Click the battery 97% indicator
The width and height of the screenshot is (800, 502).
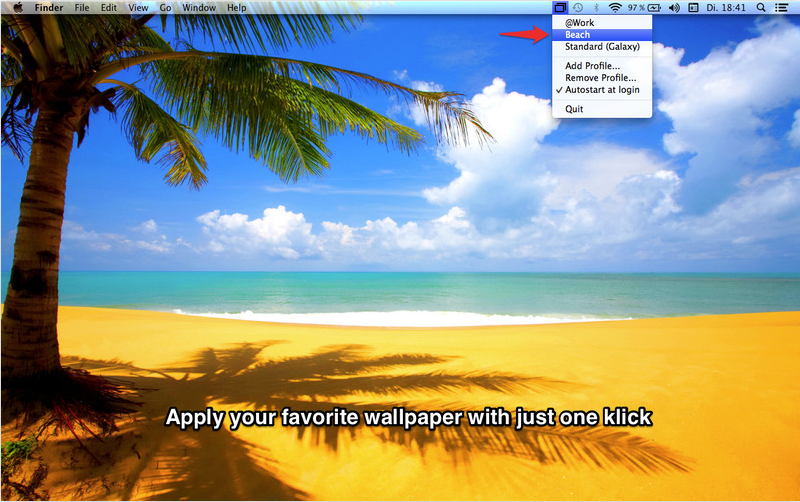tap(644, 7)
